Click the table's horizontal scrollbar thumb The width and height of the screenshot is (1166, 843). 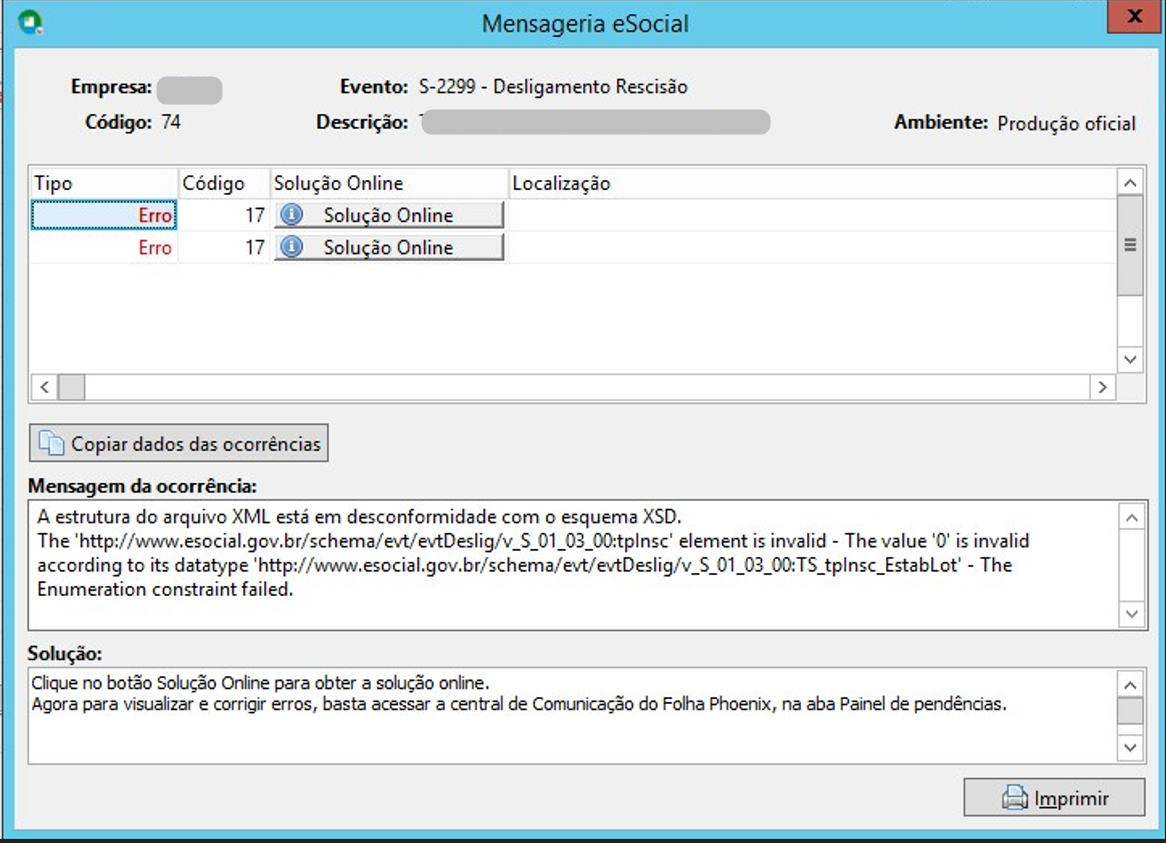71,387
